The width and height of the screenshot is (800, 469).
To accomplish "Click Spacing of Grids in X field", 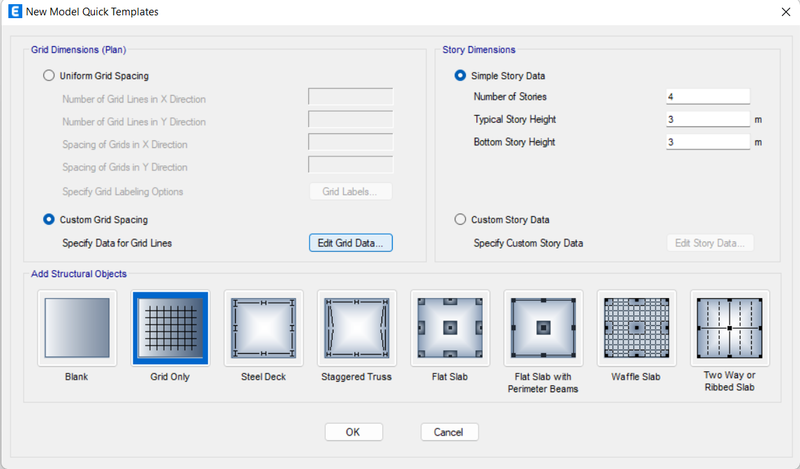I will (x=351, y=142).
